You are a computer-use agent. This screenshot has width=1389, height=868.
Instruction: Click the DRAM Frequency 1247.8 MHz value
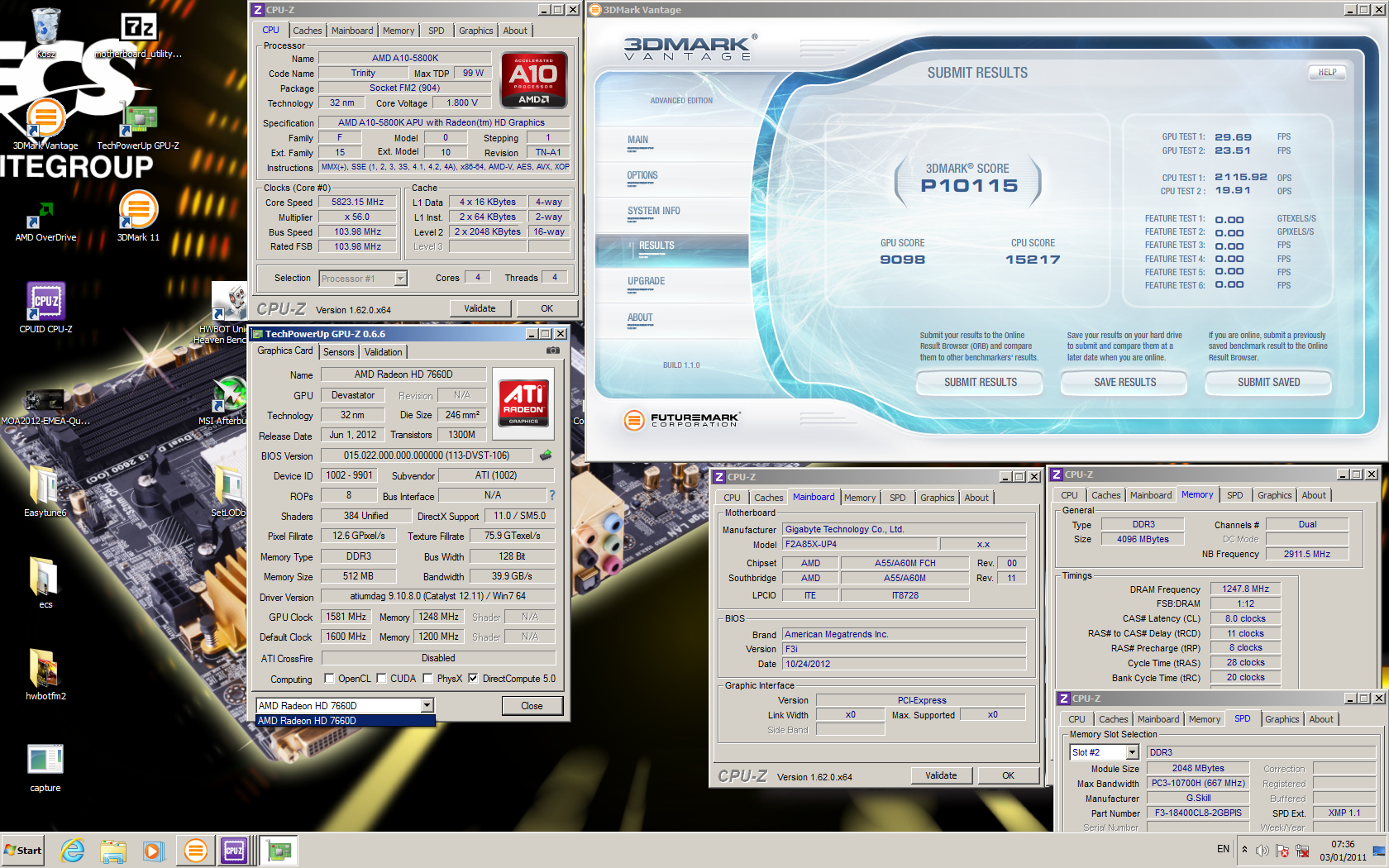tap(1246, 589)
